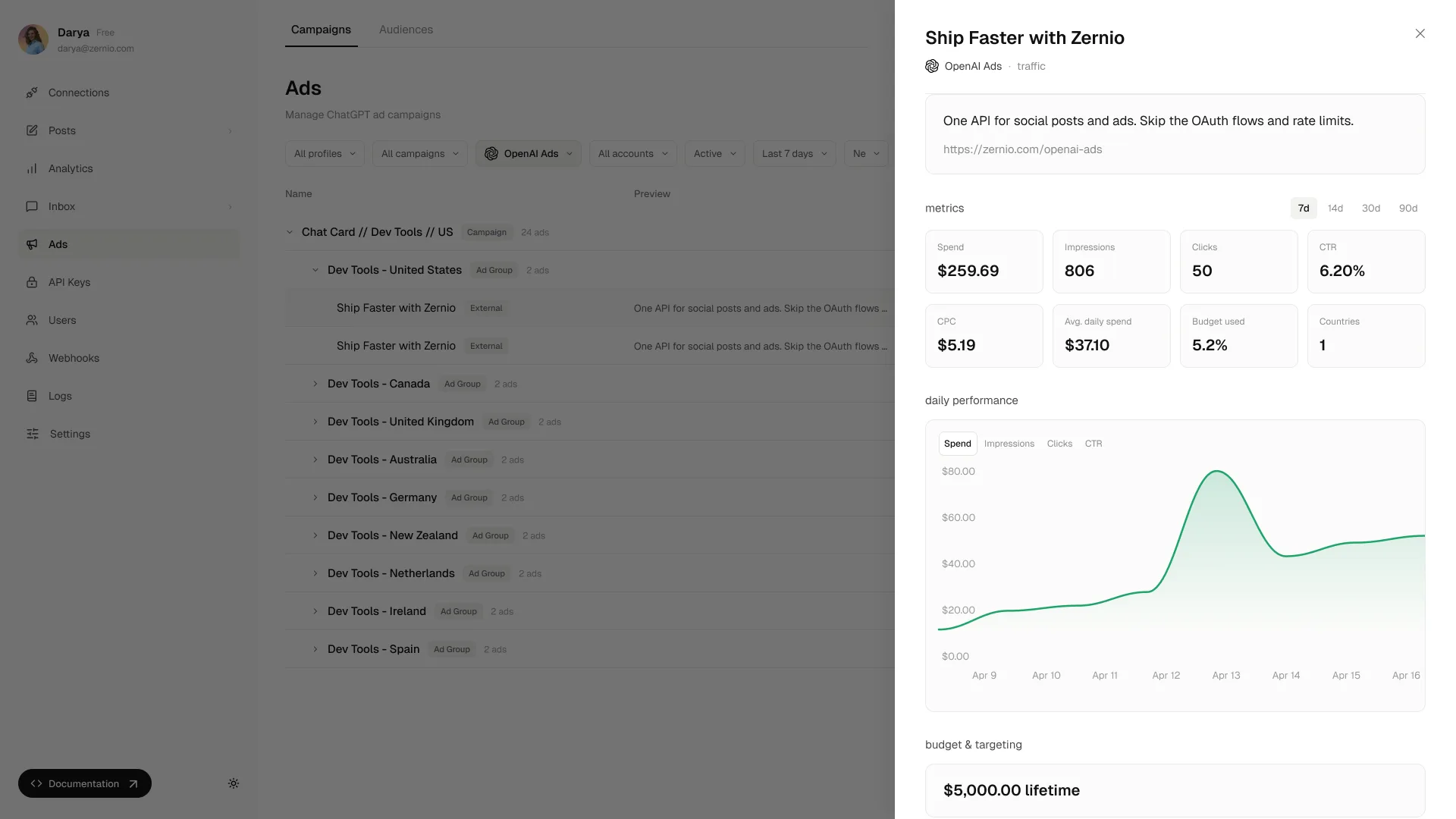1456x819 pixels.
Task: Go to Connections page
Action: click(129, 93)
